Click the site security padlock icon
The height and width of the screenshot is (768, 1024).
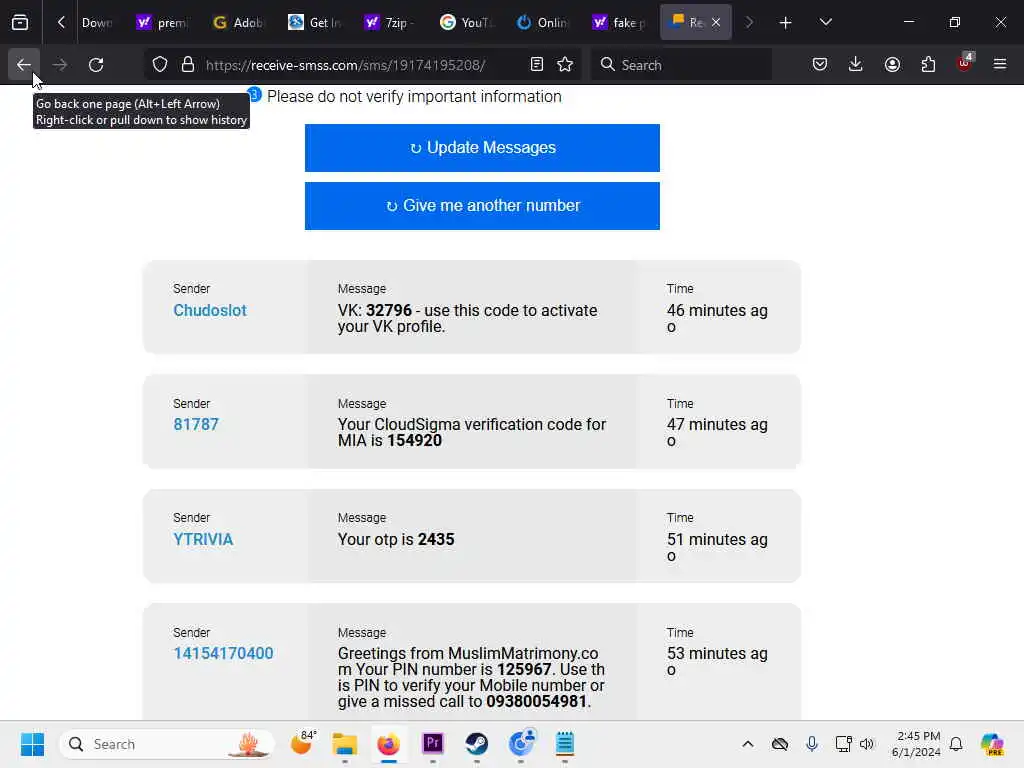pos(188,65)
